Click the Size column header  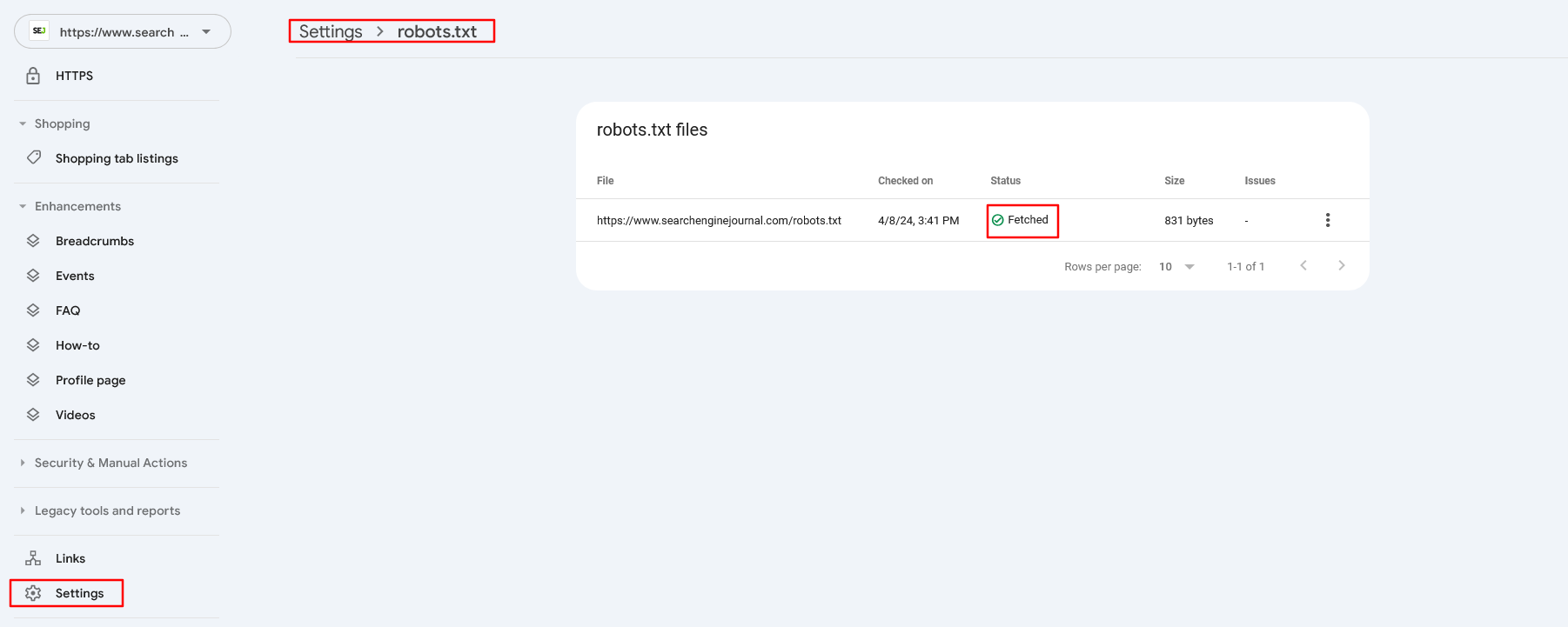(x=1175, y=181)
